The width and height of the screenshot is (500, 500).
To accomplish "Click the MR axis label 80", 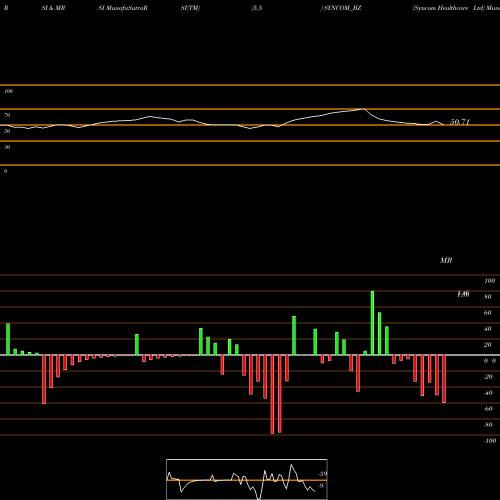I will pos(488,297).
